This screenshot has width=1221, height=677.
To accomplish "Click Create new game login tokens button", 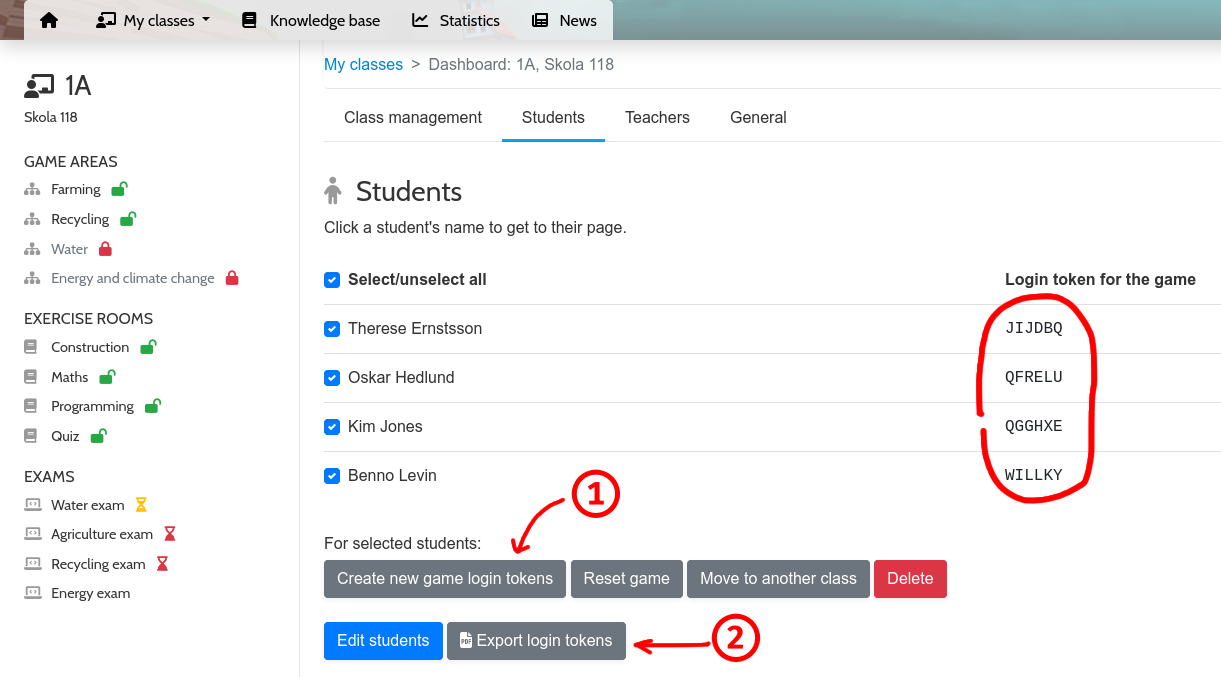I will tap(445, 579).
